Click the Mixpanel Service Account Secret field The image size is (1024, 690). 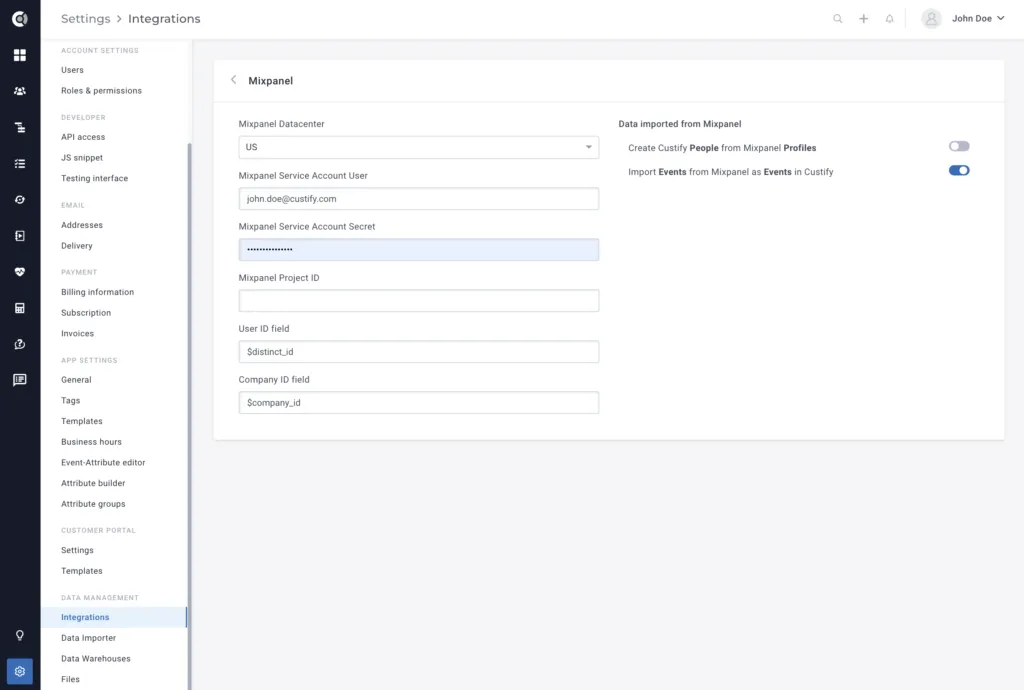click(x=419, y=249)
